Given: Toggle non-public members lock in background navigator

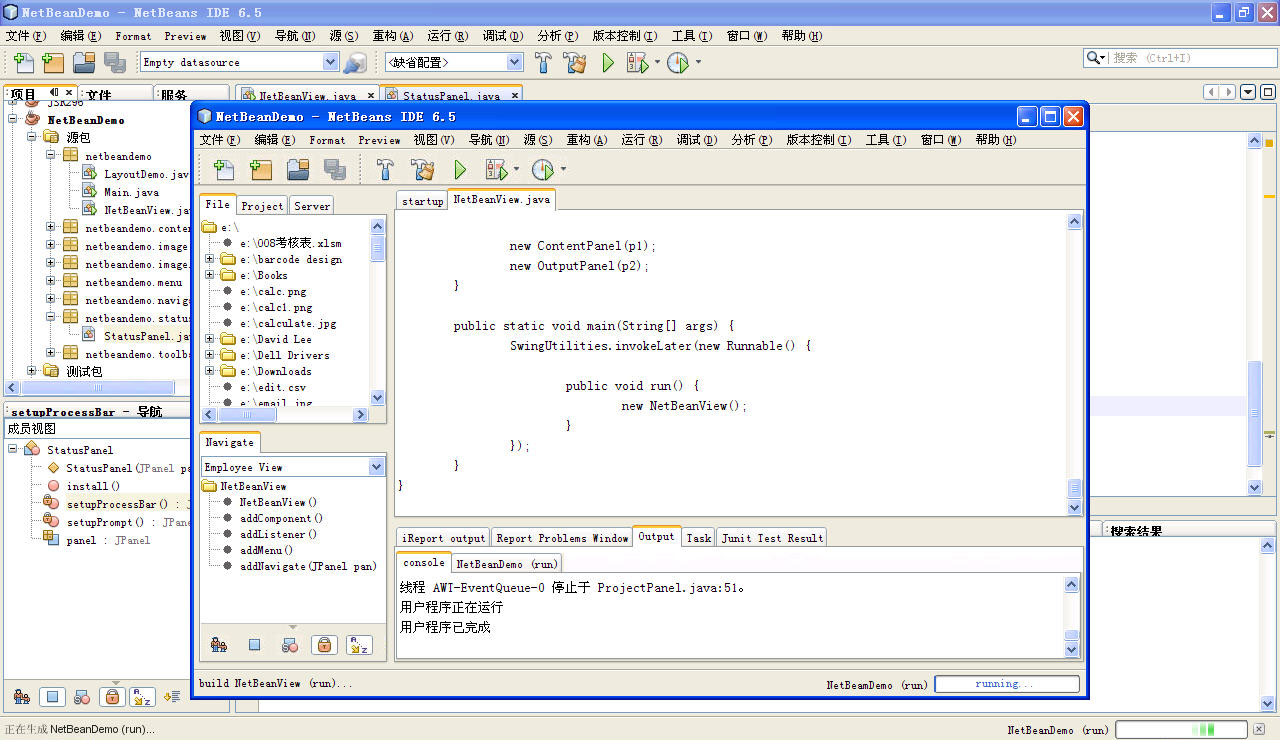Looking at the screenshot, I should [x=113, y=697].
